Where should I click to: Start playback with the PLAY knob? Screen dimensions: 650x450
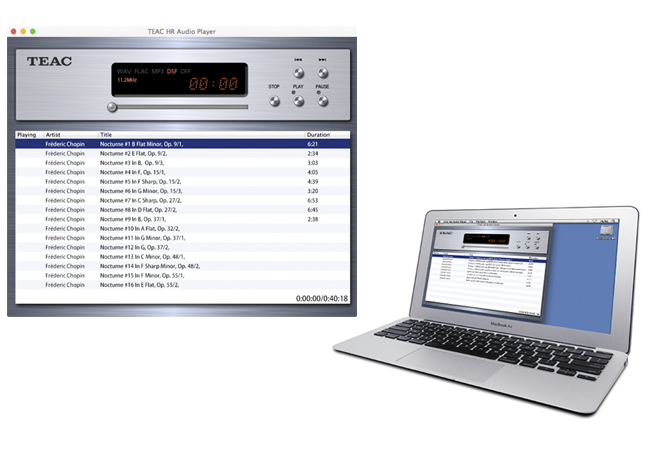[298, 101]
